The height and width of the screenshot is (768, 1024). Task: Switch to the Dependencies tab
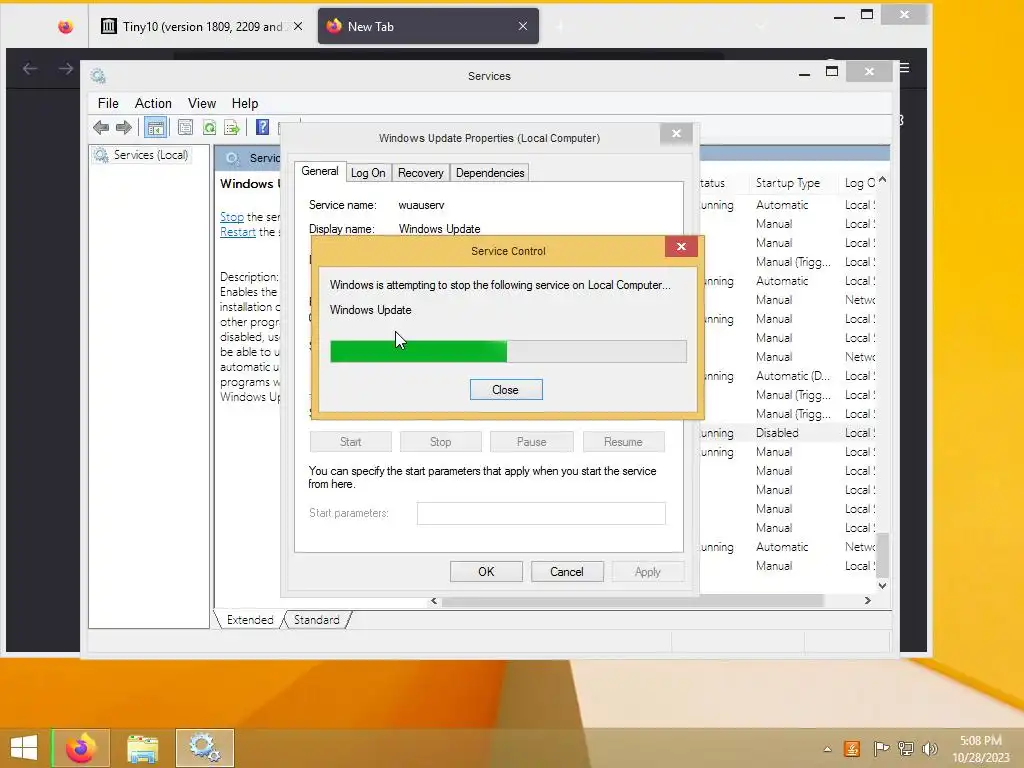[490, 173]
